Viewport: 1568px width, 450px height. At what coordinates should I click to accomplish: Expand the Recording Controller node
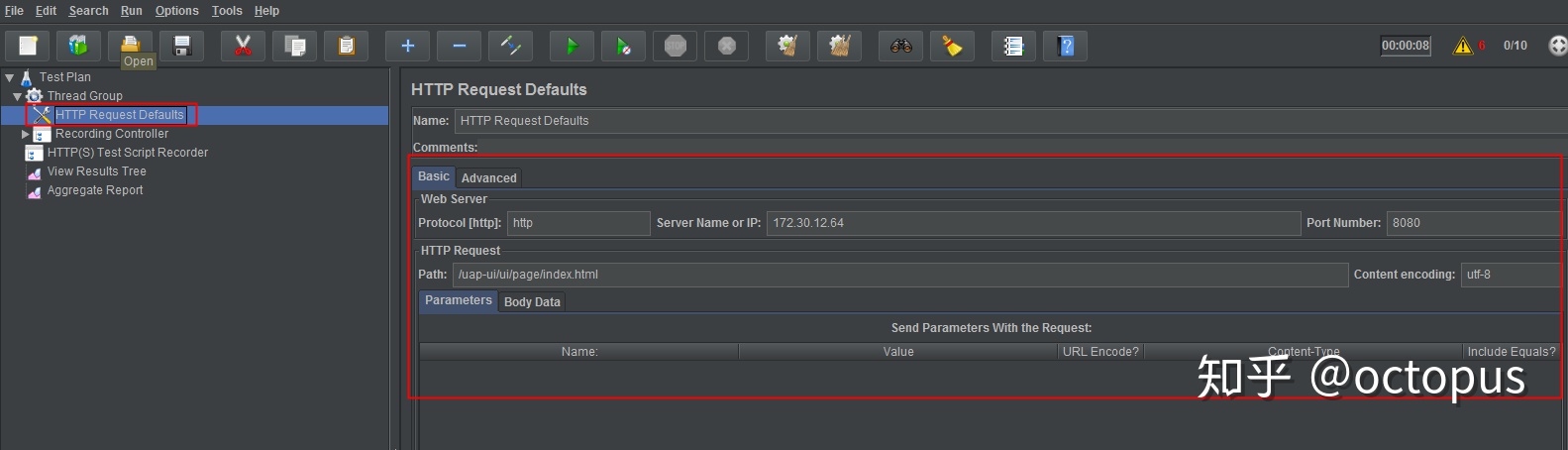[x=26, y=134]
